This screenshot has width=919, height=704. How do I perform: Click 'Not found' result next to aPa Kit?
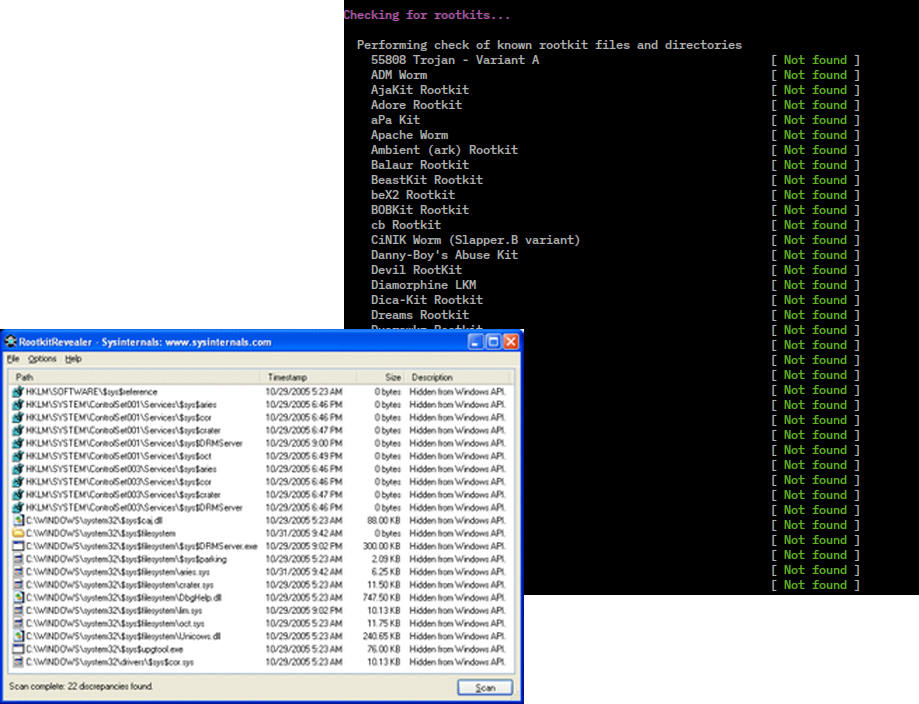tap(815, 120)
